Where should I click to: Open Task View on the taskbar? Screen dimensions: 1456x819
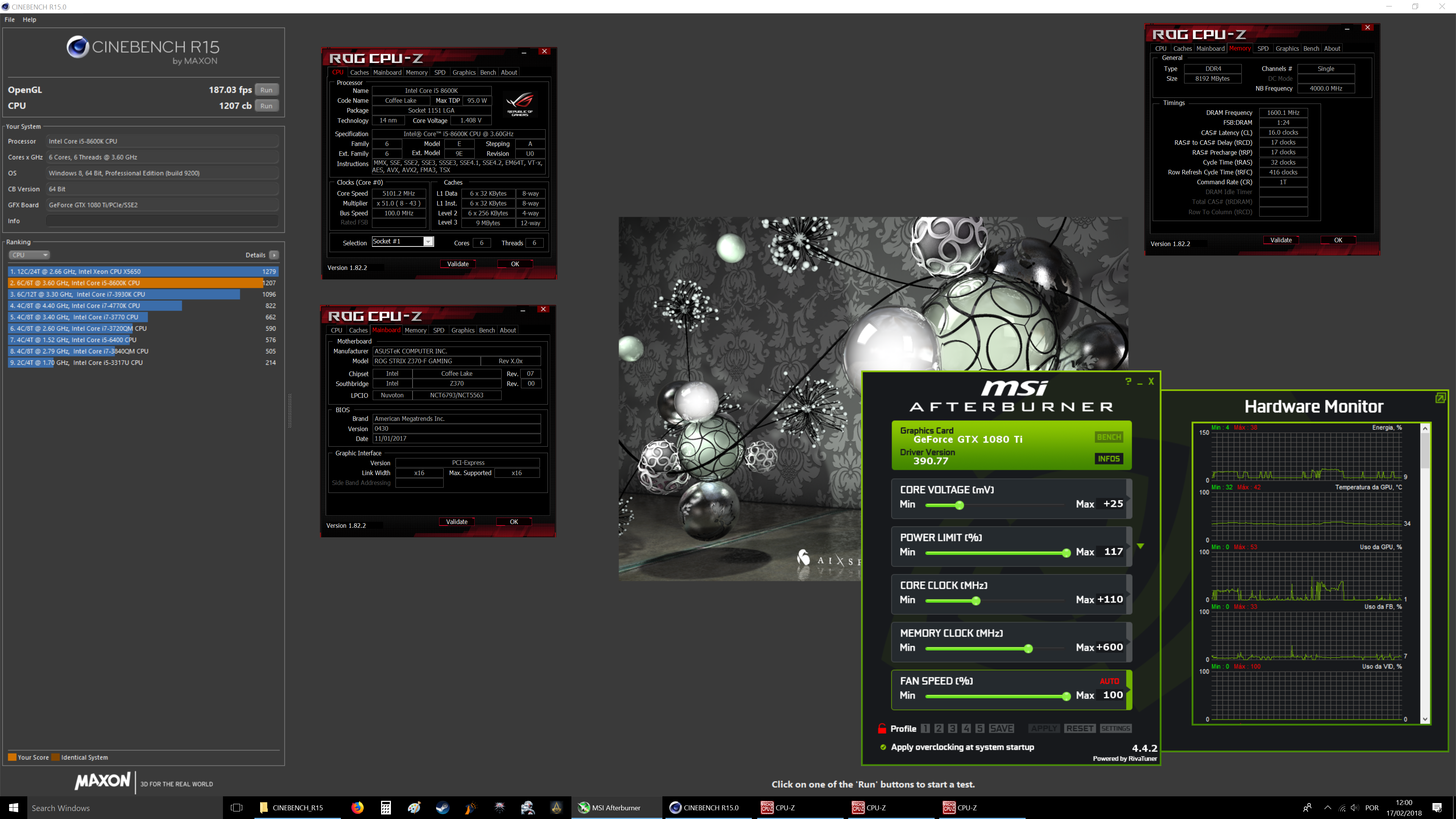coord(237,808)
